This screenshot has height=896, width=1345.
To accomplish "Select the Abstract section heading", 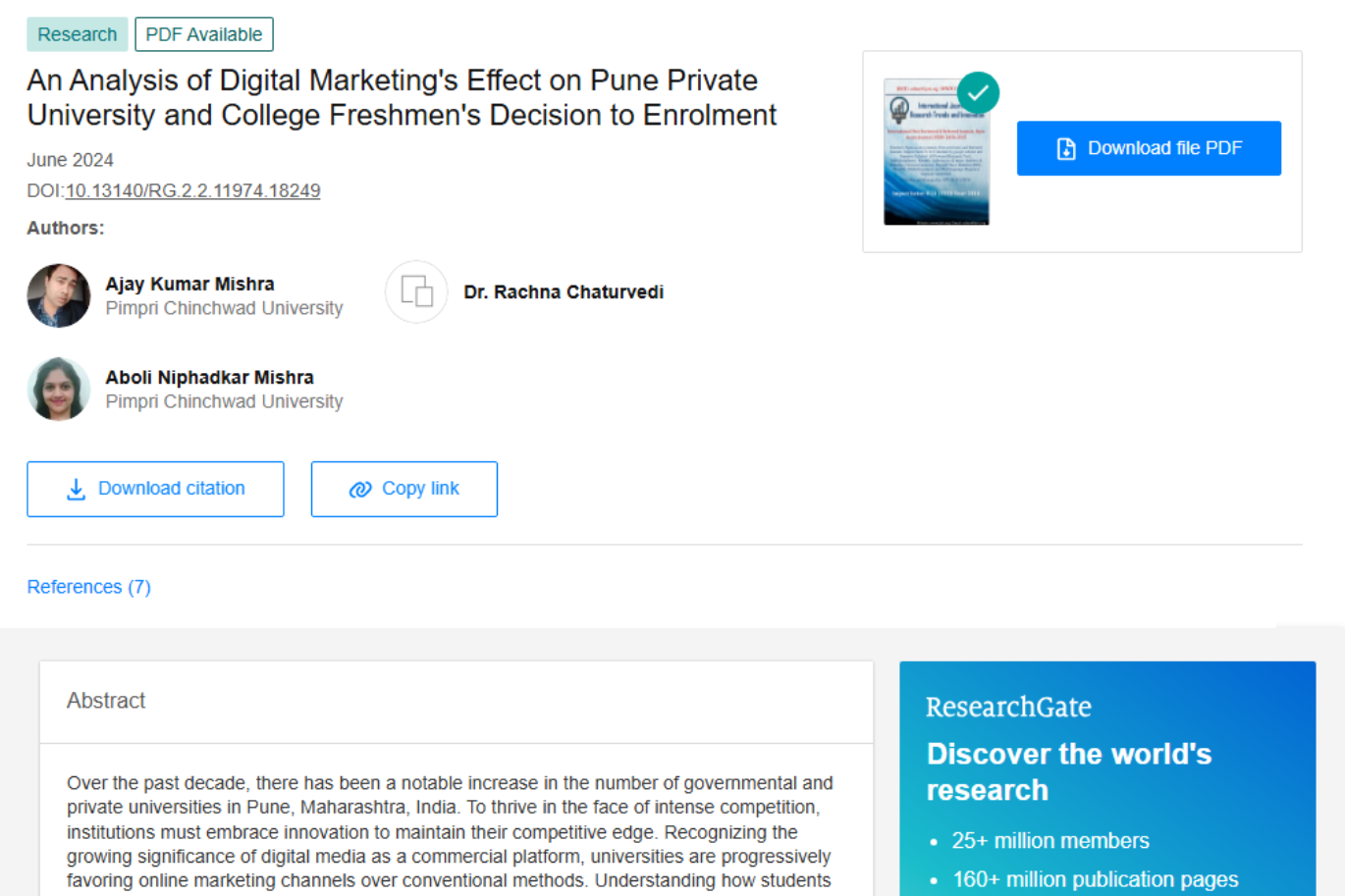I will point(105,701).
